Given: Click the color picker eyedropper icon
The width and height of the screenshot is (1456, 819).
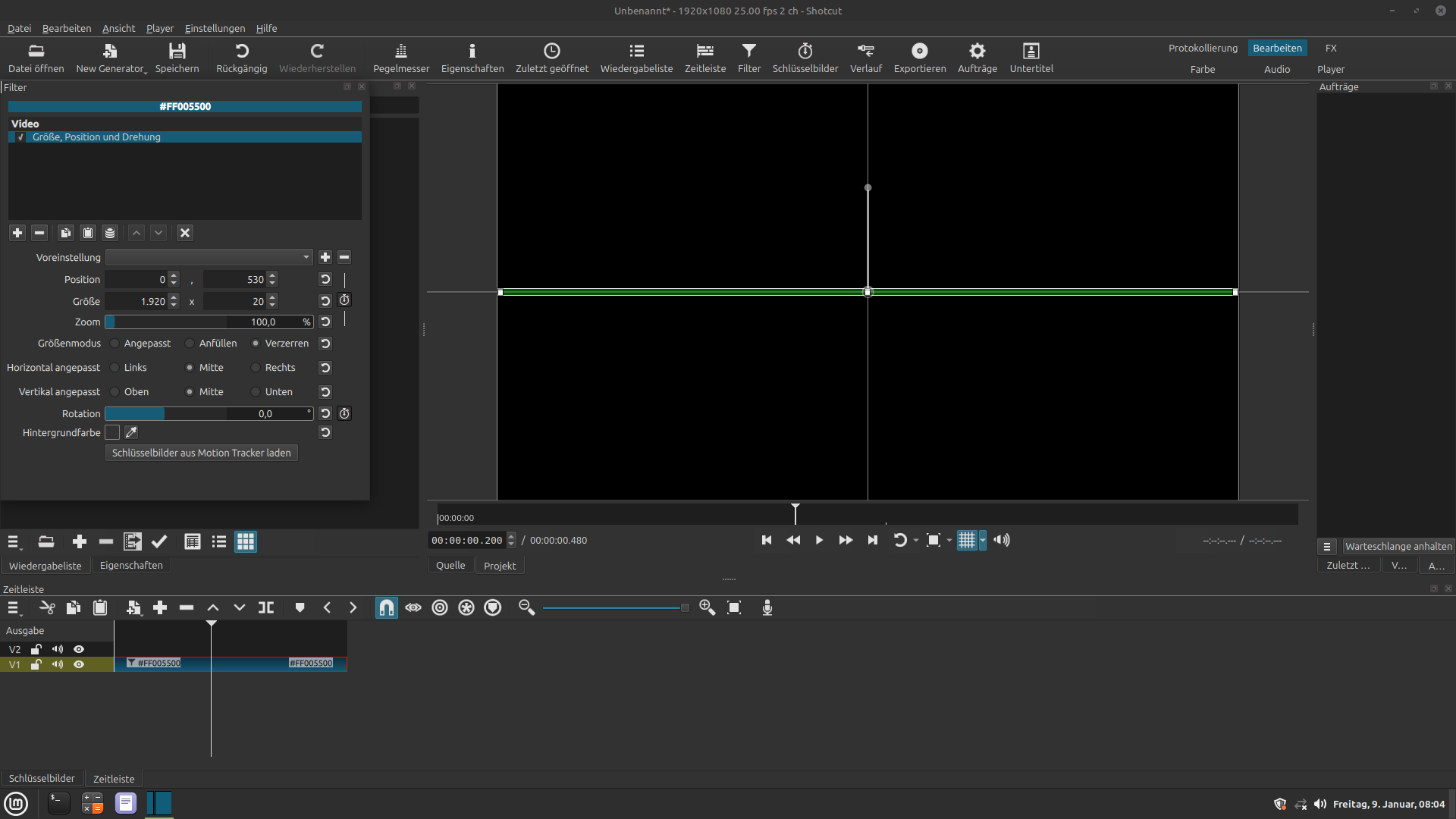Looking at the screenshot, I should tap(131, 432).
